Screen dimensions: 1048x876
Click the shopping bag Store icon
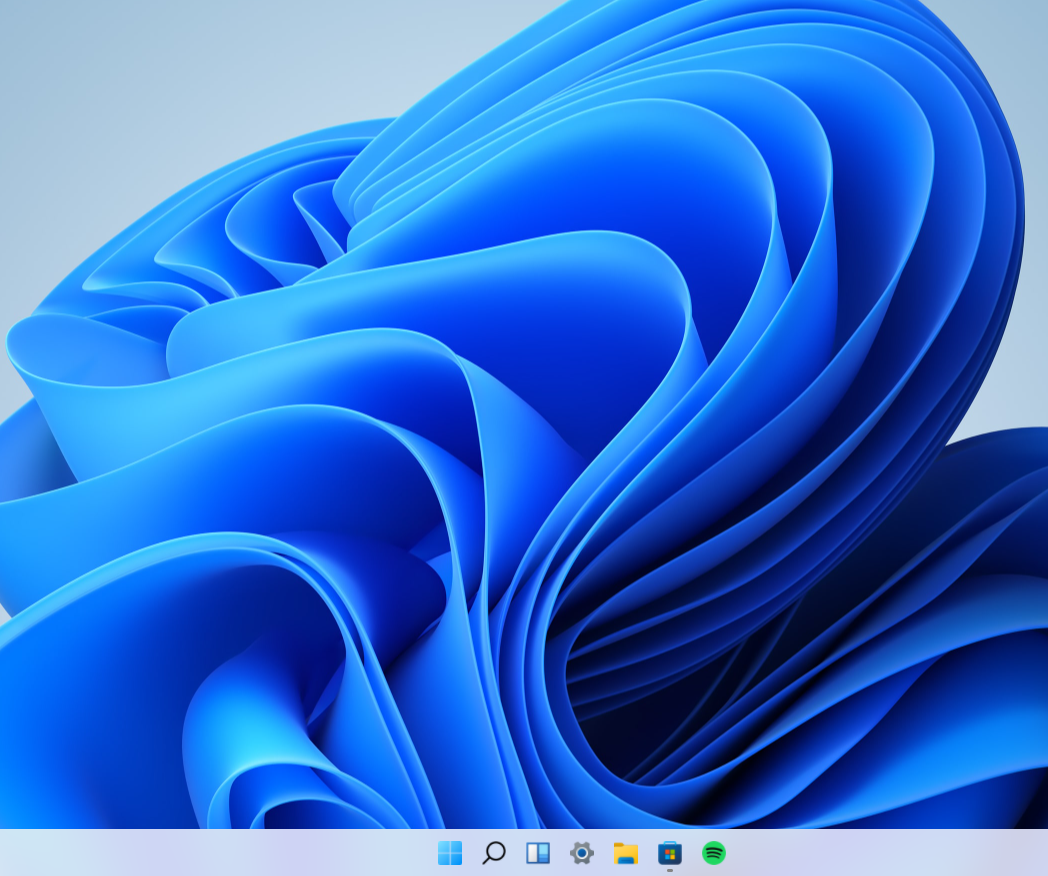tap(670, 853)
